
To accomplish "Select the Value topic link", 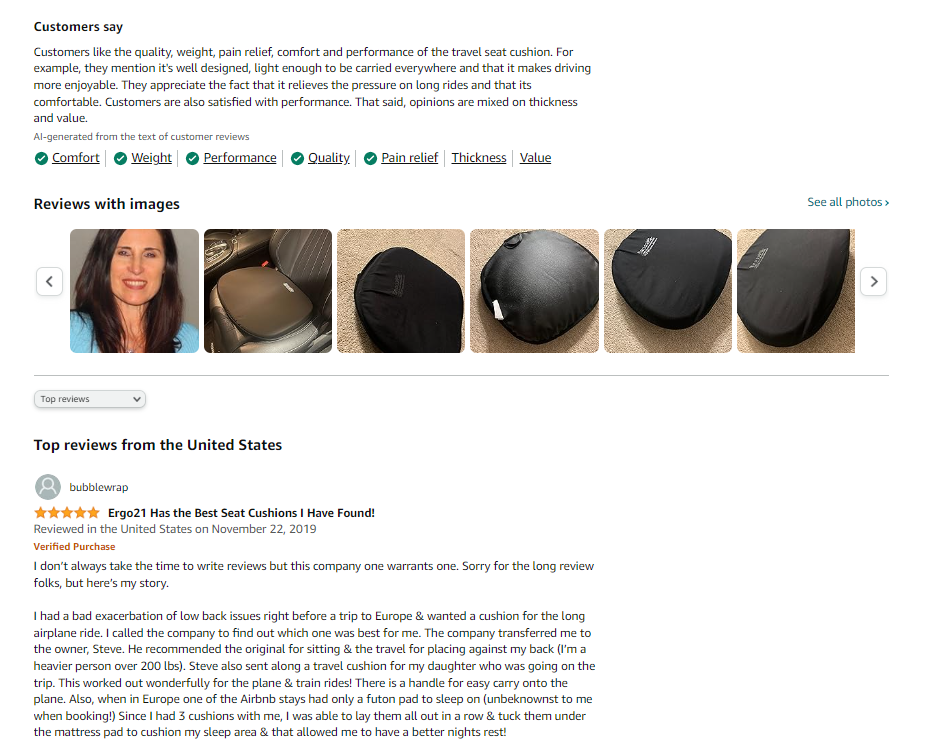I will (535, 158).
